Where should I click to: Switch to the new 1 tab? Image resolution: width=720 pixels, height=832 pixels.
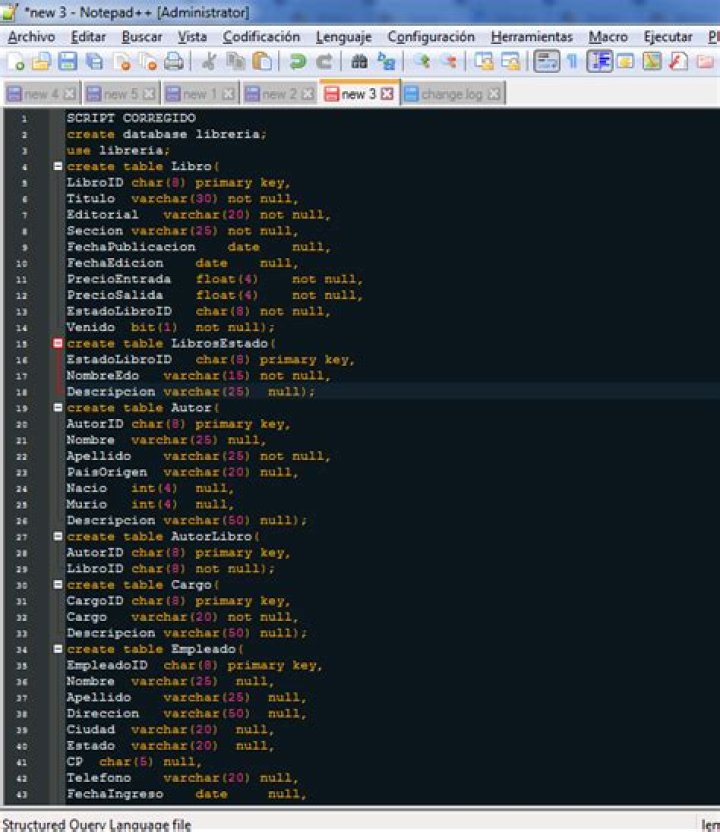coord(201,94)
